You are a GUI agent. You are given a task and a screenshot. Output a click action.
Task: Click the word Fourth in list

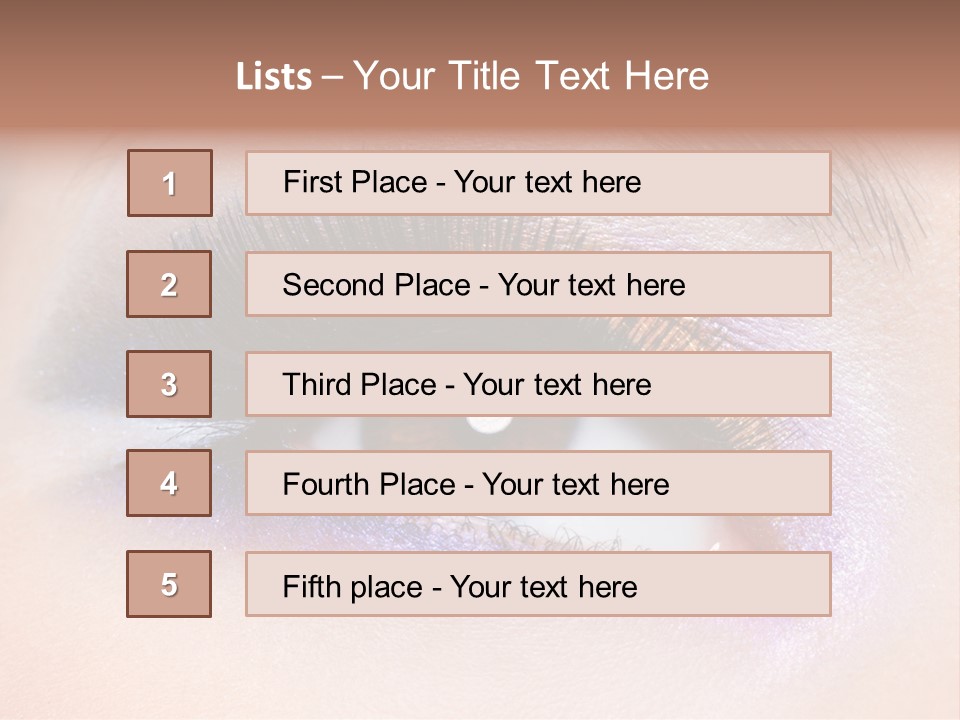click(325, 484)
